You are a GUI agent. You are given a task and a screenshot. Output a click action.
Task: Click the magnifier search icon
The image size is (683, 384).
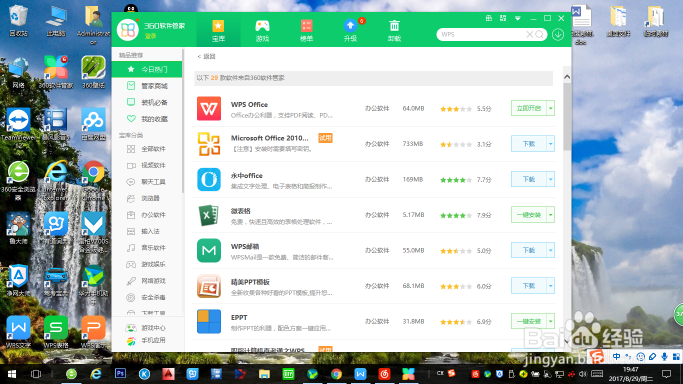(539, 34)
